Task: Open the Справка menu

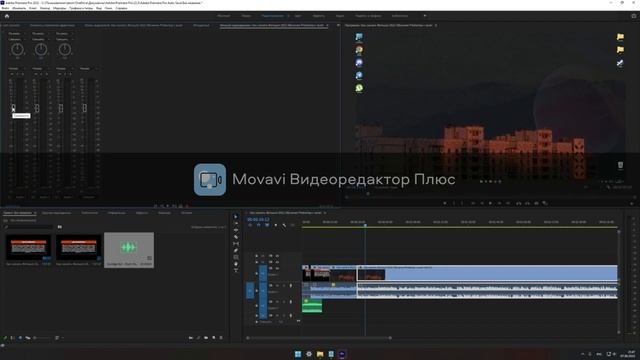Action: (122, 8)
